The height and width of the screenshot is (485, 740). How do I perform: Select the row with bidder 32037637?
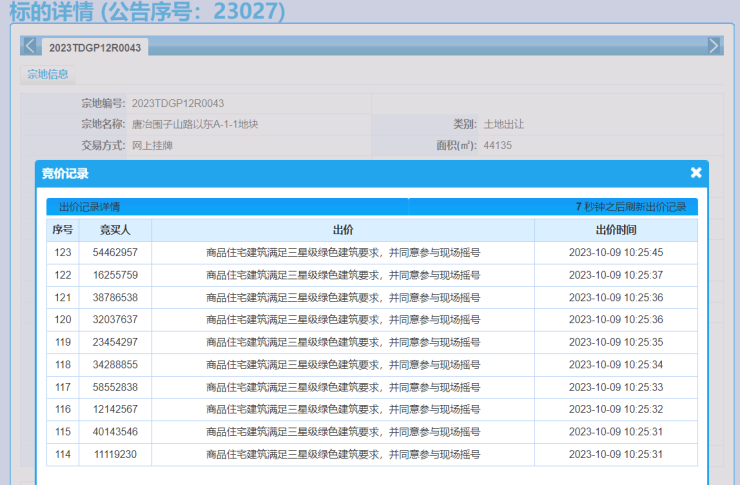[115, 320]
